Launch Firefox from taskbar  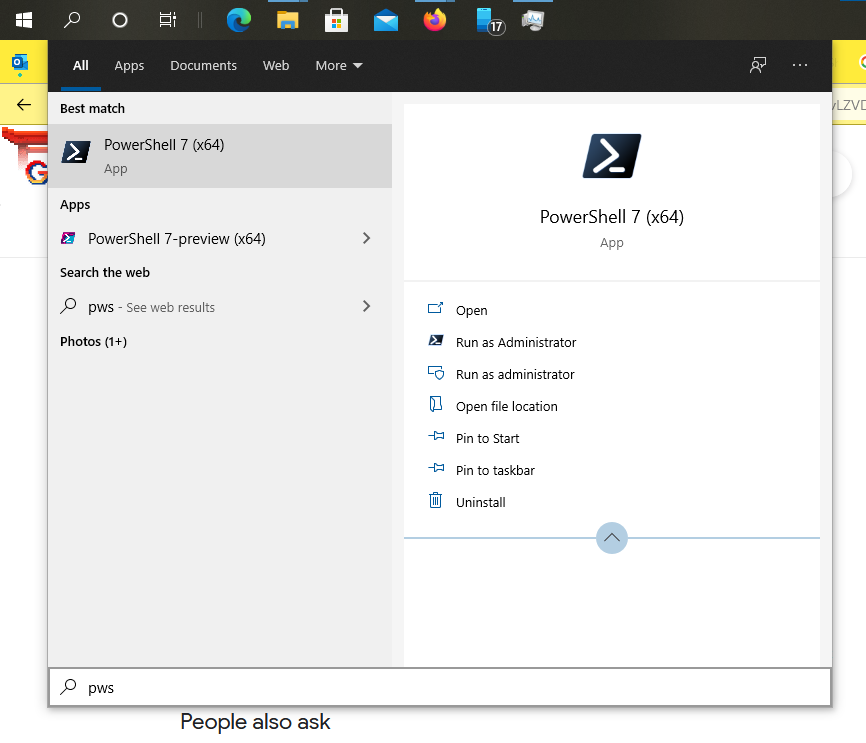click(435, 20)
